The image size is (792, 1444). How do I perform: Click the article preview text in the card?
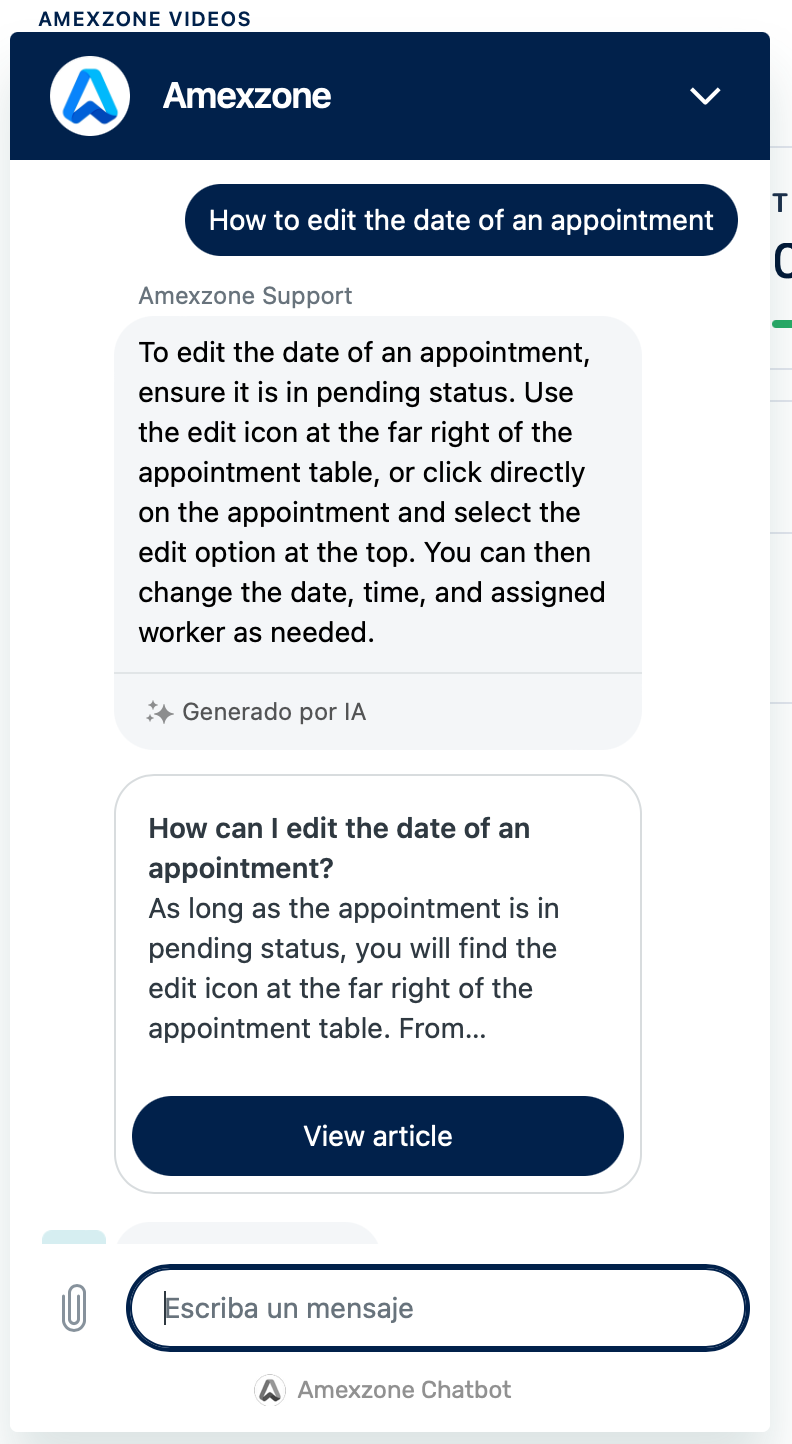click(x=353, y=968)
